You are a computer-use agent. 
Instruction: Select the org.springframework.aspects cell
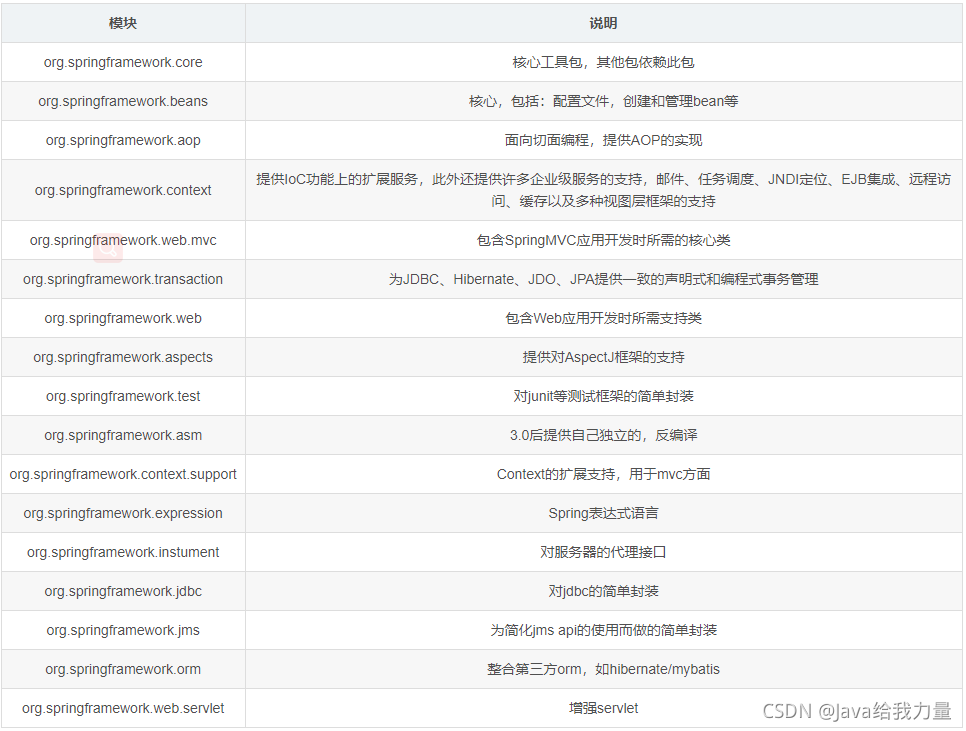click(123, 357)
